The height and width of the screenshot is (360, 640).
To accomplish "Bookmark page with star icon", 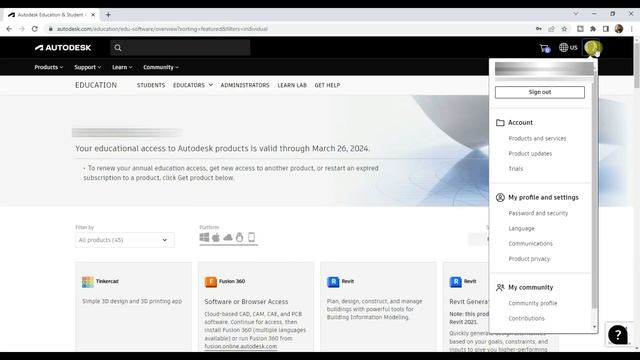I will pos(564,29).
